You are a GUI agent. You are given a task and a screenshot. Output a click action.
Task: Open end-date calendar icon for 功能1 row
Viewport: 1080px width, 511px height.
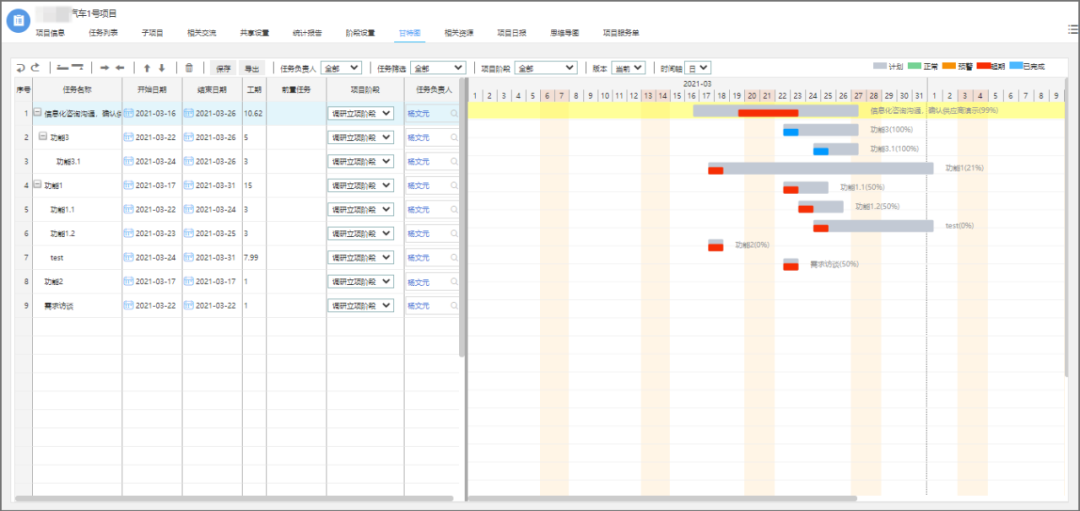pos(189,185)
